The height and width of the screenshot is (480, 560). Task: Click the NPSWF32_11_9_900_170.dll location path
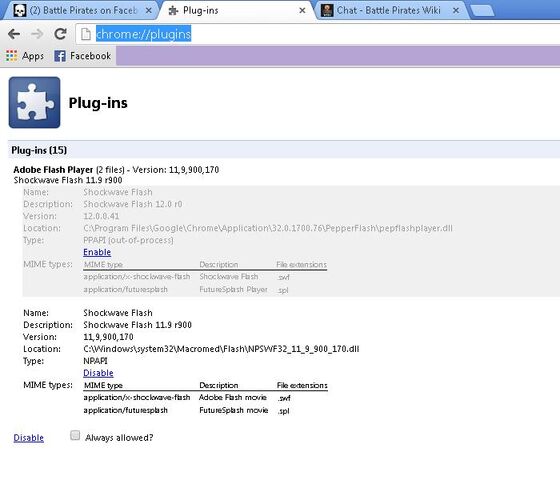[x=221, y=349]
